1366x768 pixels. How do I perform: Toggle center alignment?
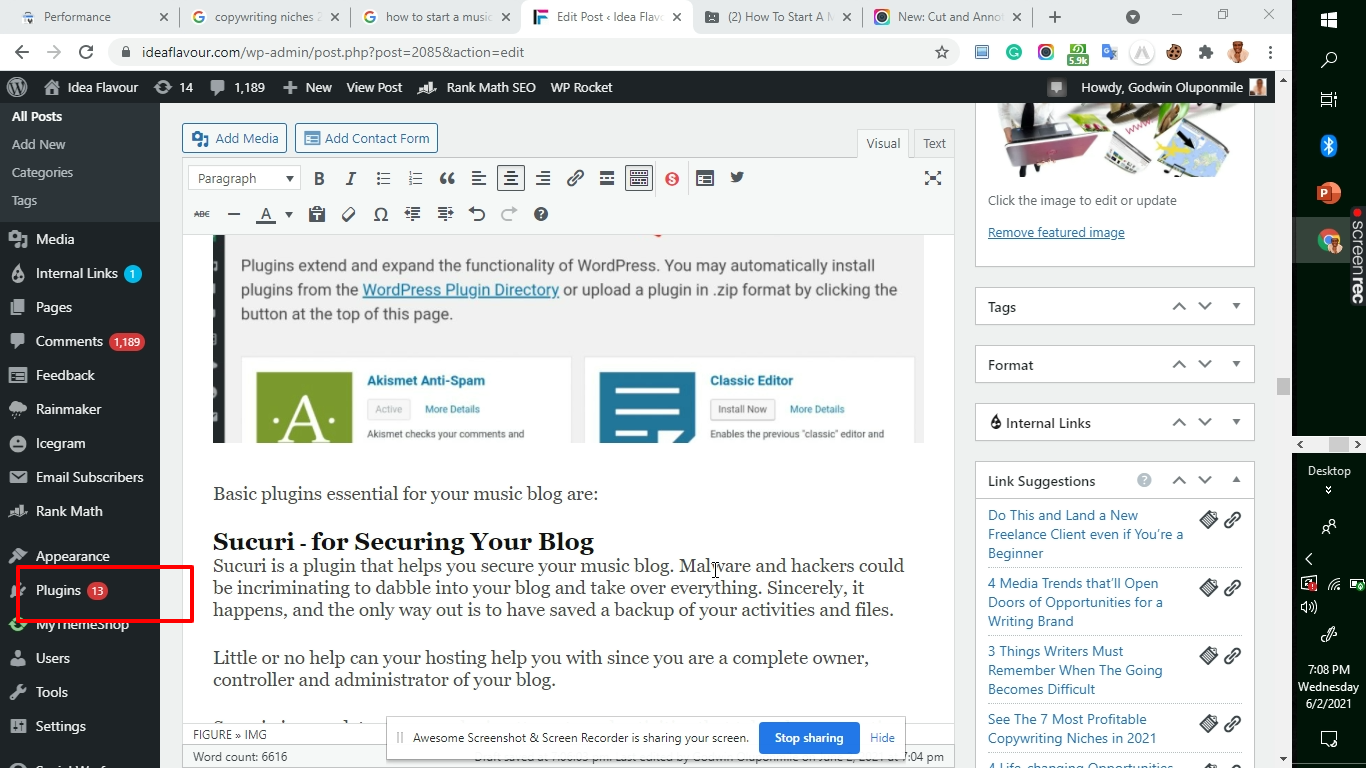[511, 178]
